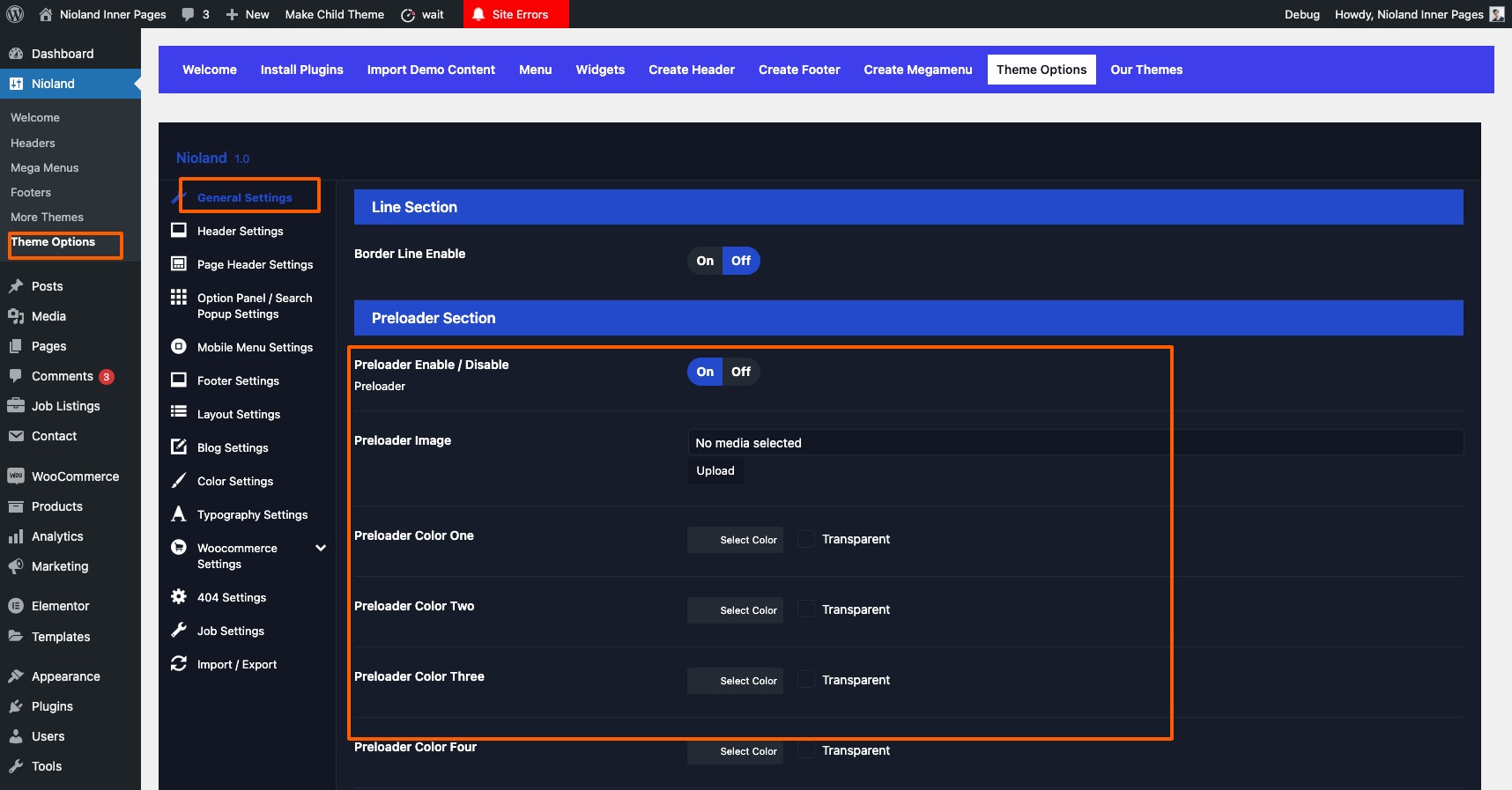This screenshot has width=1512, height=790.
Task: Open the Howdy user account menu
Action: (1418, 14)
